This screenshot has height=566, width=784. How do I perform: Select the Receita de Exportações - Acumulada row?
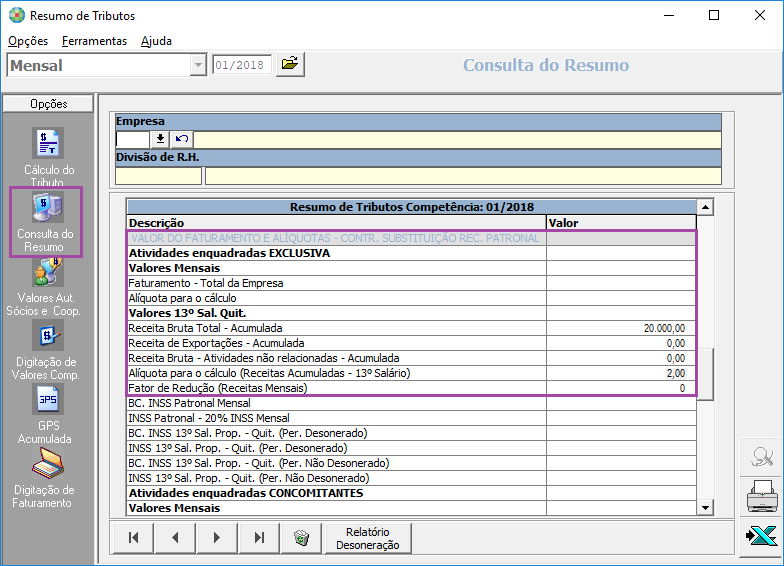pyautogui.click(x=412, y=343)
